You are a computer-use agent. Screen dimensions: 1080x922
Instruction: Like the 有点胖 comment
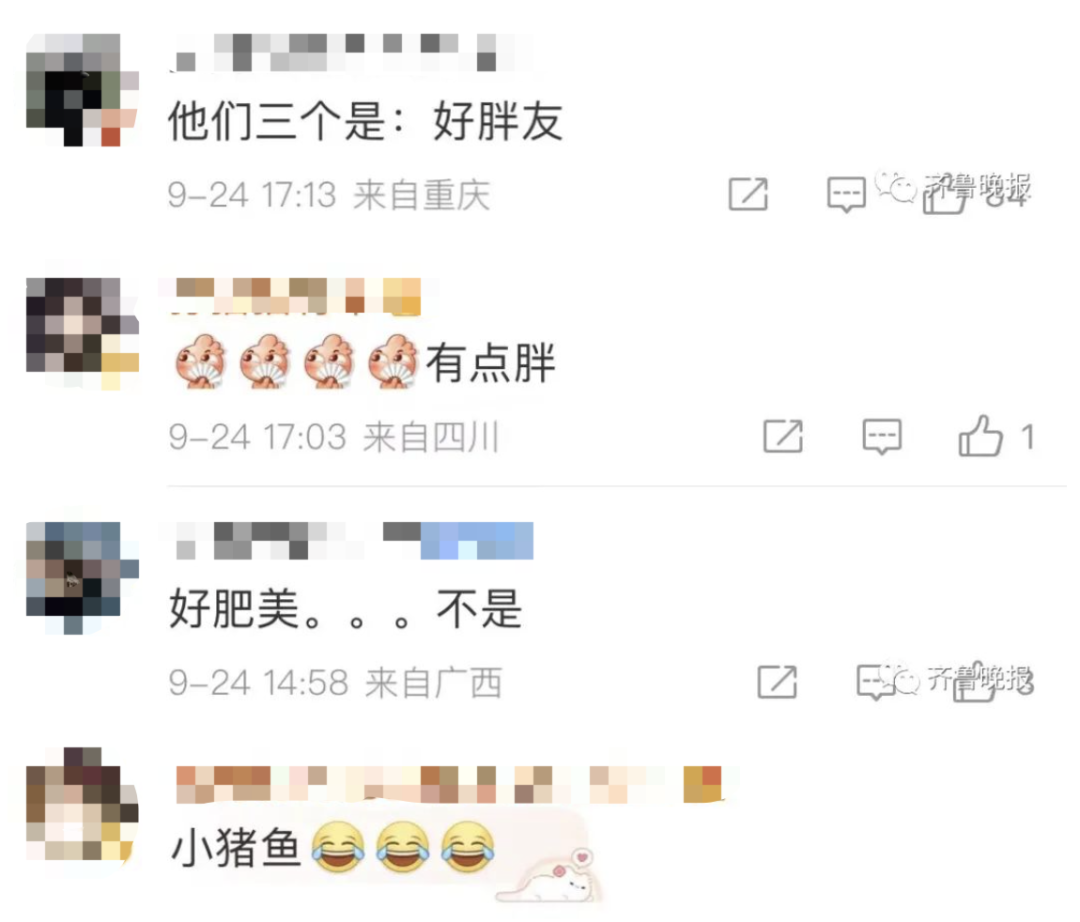[x=980, y=436]
